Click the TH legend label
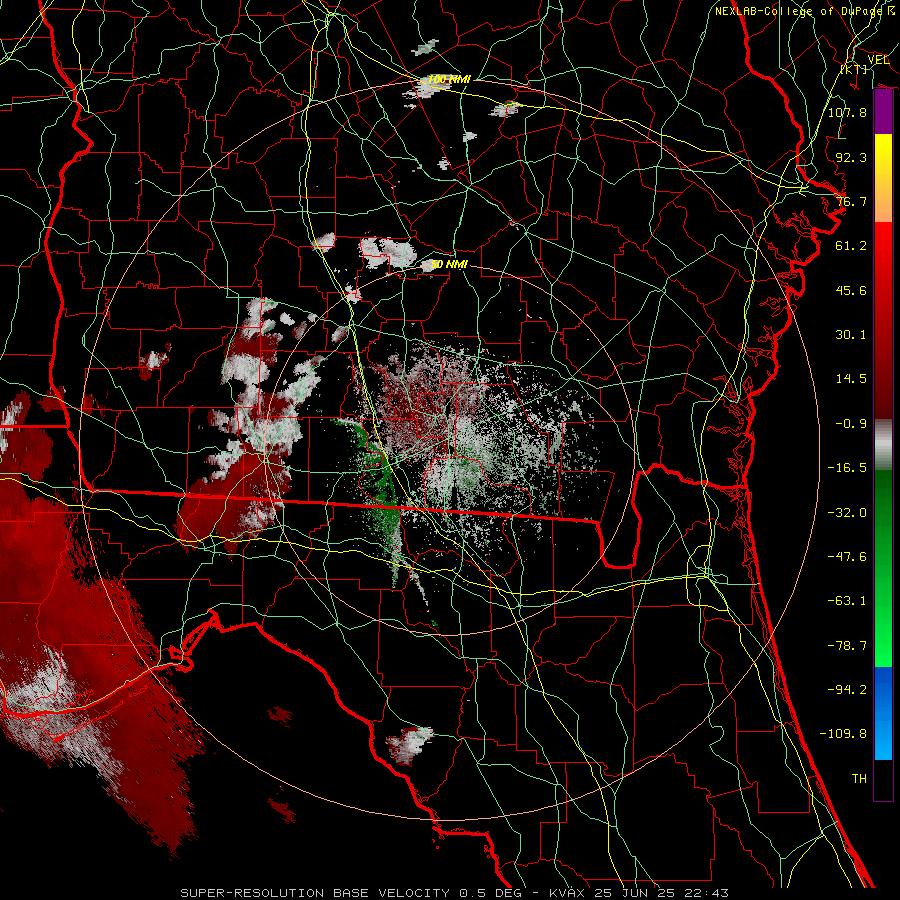The image size is (900, 900). 859,779
